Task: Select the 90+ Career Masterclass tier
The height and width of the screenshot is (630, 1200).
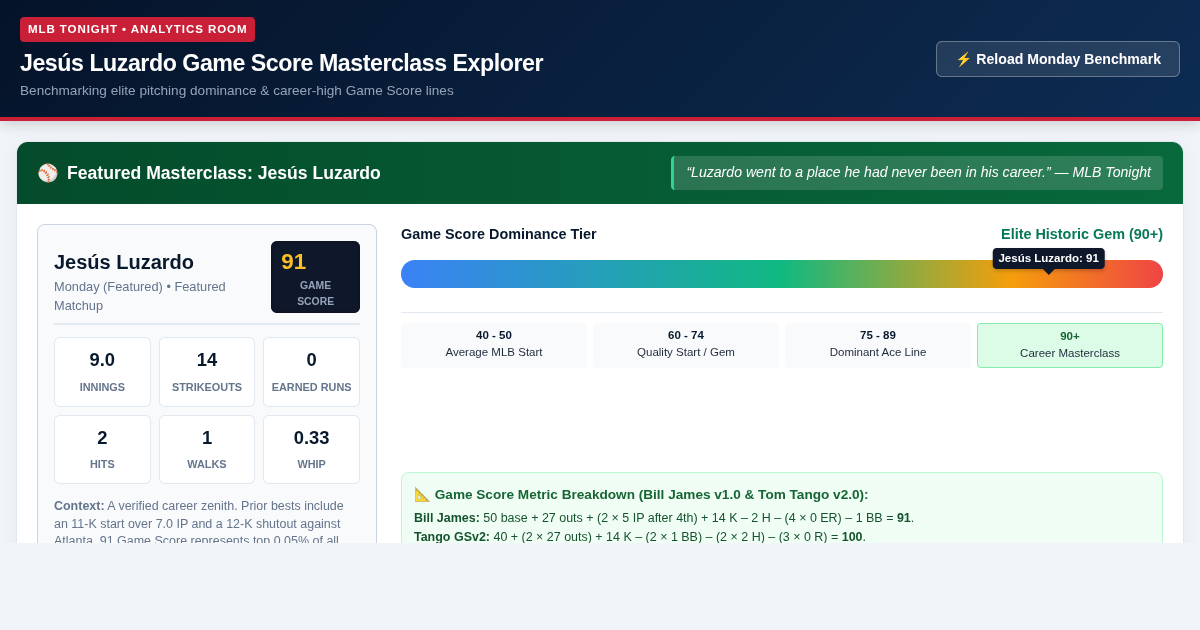Action: [1070, 345]
